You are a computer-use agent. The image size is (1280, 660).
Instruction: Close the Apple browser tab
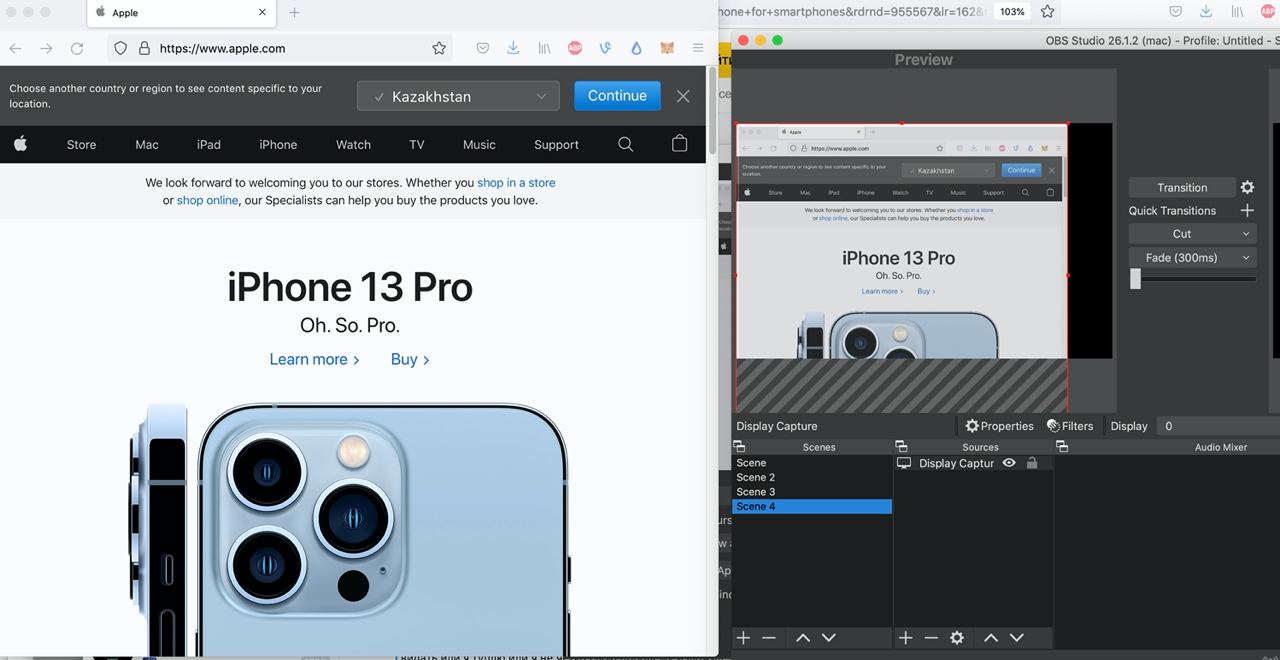(263, 13)
